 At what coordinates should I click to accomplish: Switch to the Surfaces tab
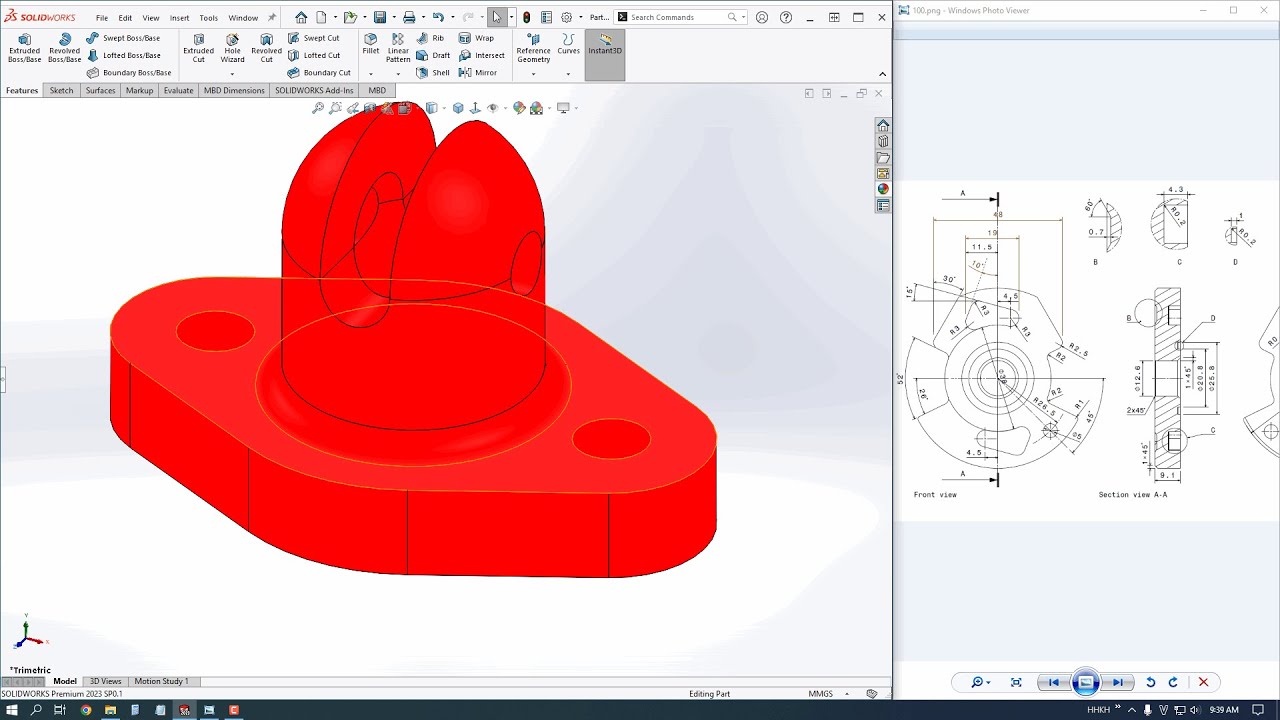pyautogui.click(x=100, y=90)
